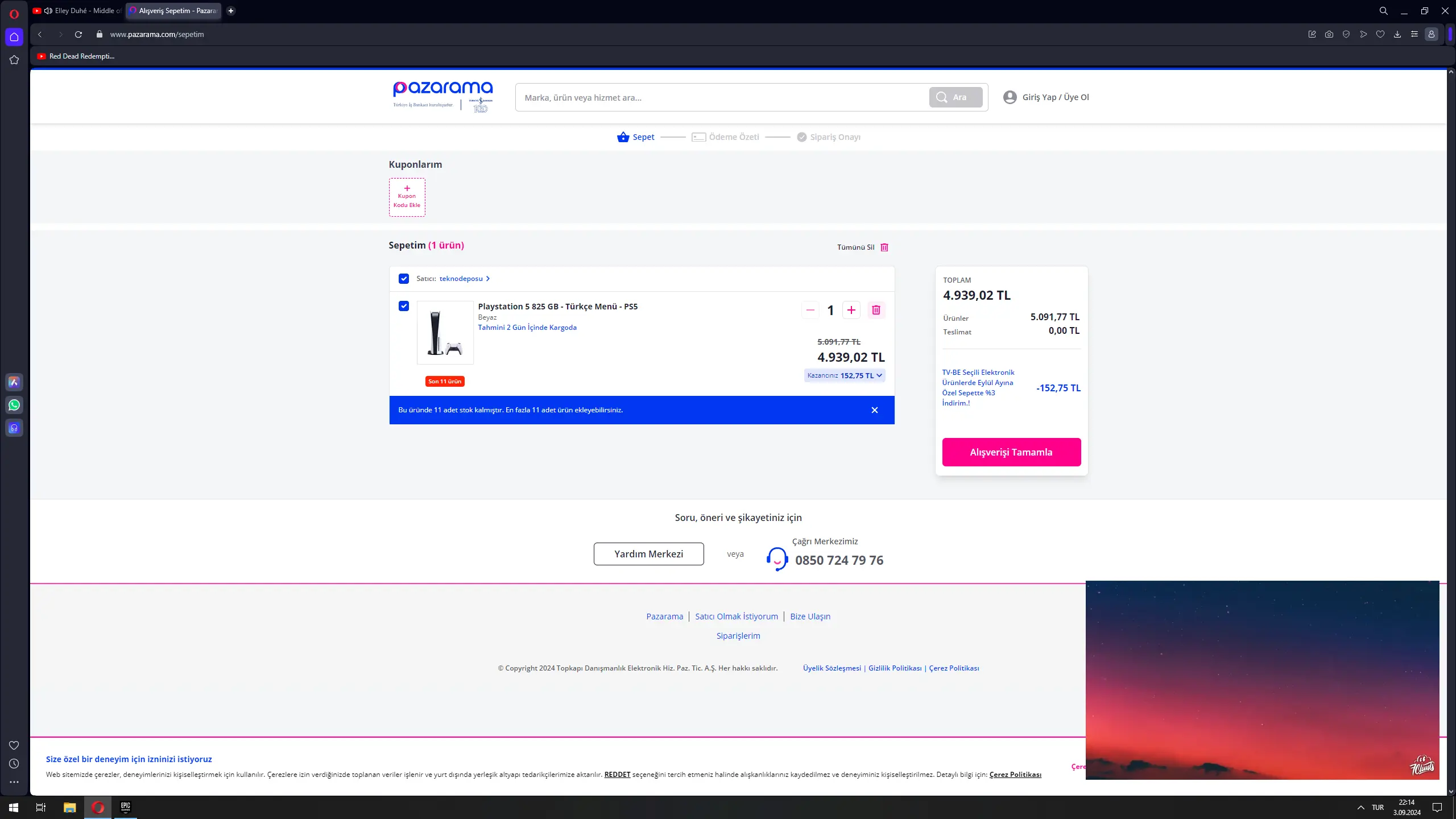Open WhatsApp in the Opera sidebar
Image resolution: width=1456 pixels, height=819 pixels.
coord(14,405)
